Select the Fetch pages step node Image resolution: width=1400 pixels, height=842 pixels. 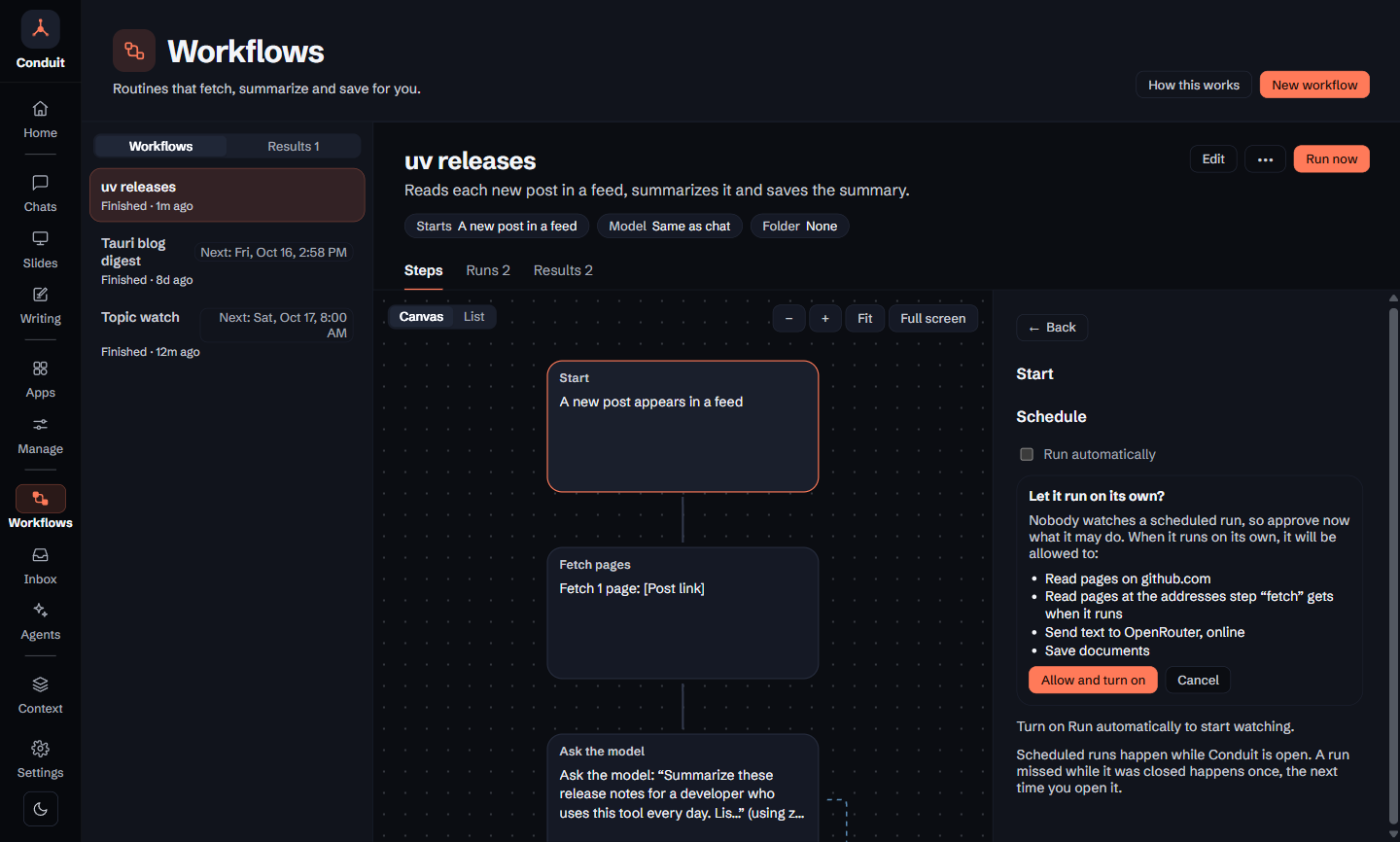[682, 614]
